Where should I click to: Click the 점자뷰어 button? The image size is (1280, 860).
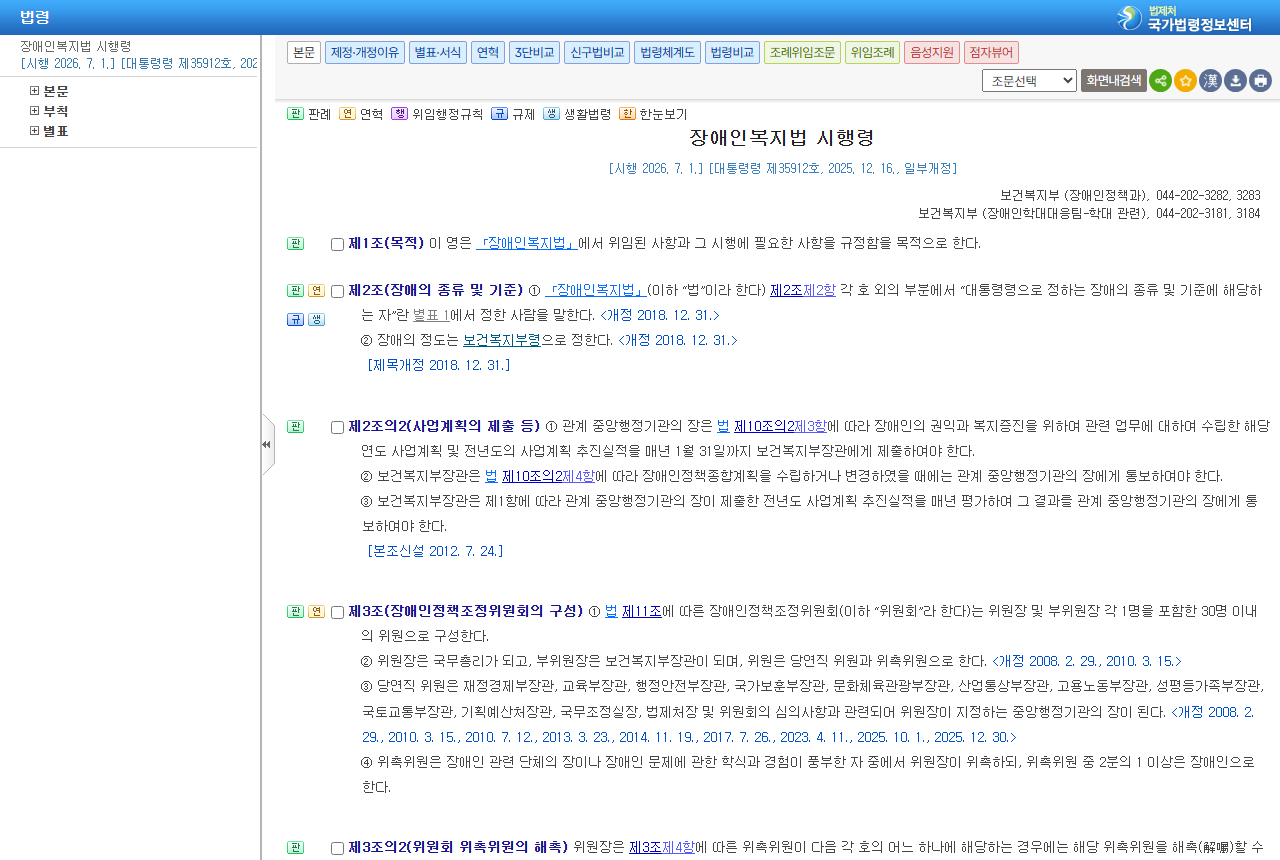pyautogui.click(x=991, y=53)
